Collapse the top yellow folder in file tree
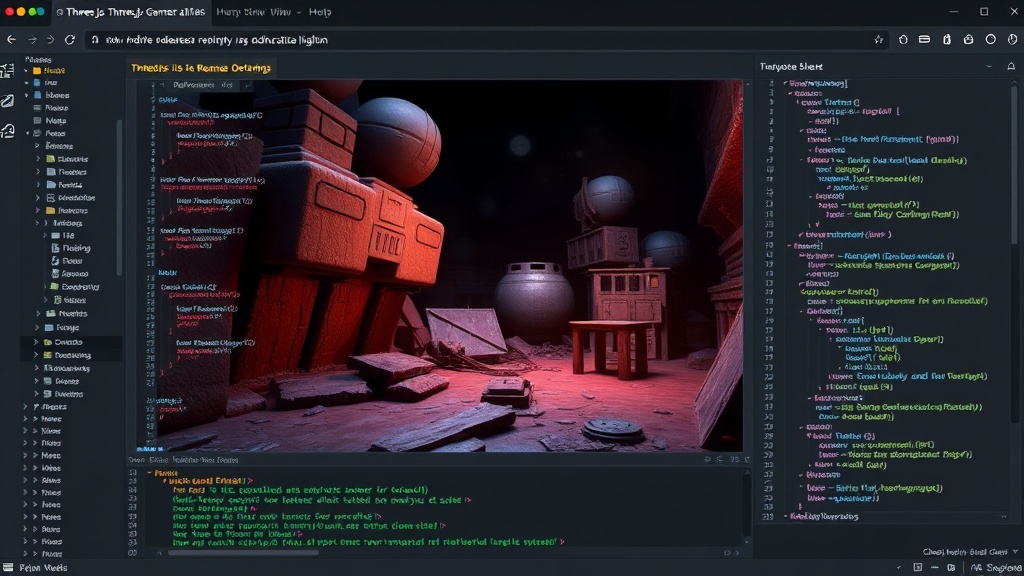 (x=26, y=71)
